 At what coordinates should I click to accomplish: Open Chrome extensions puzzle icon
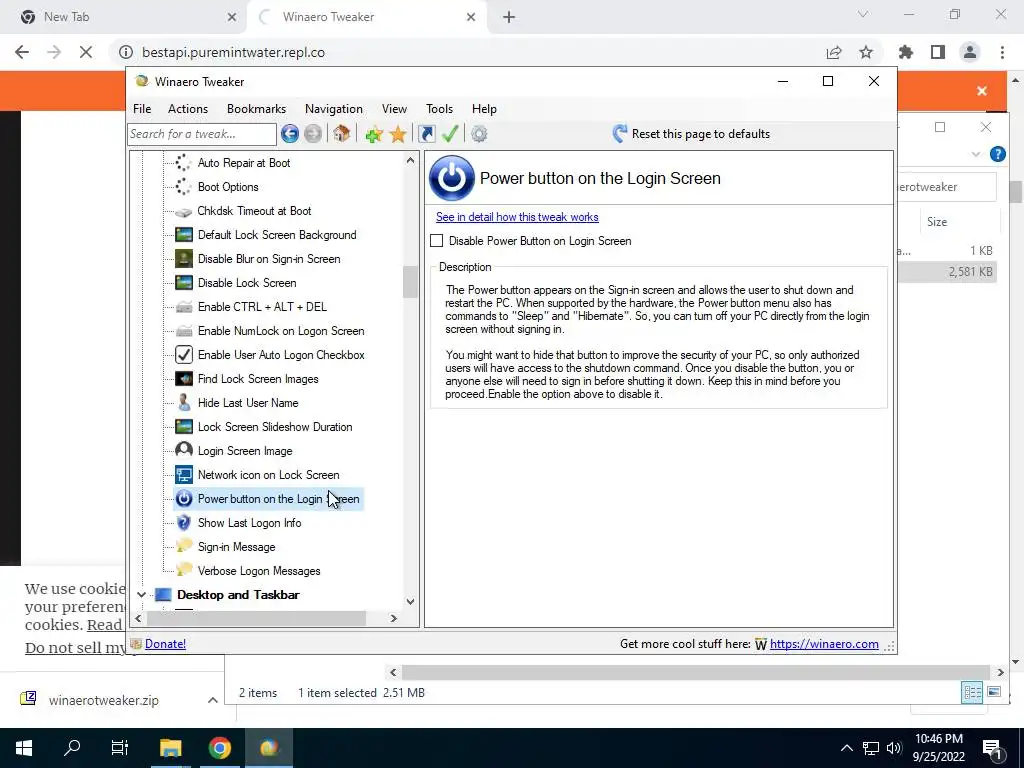click(x=906, y=52)
